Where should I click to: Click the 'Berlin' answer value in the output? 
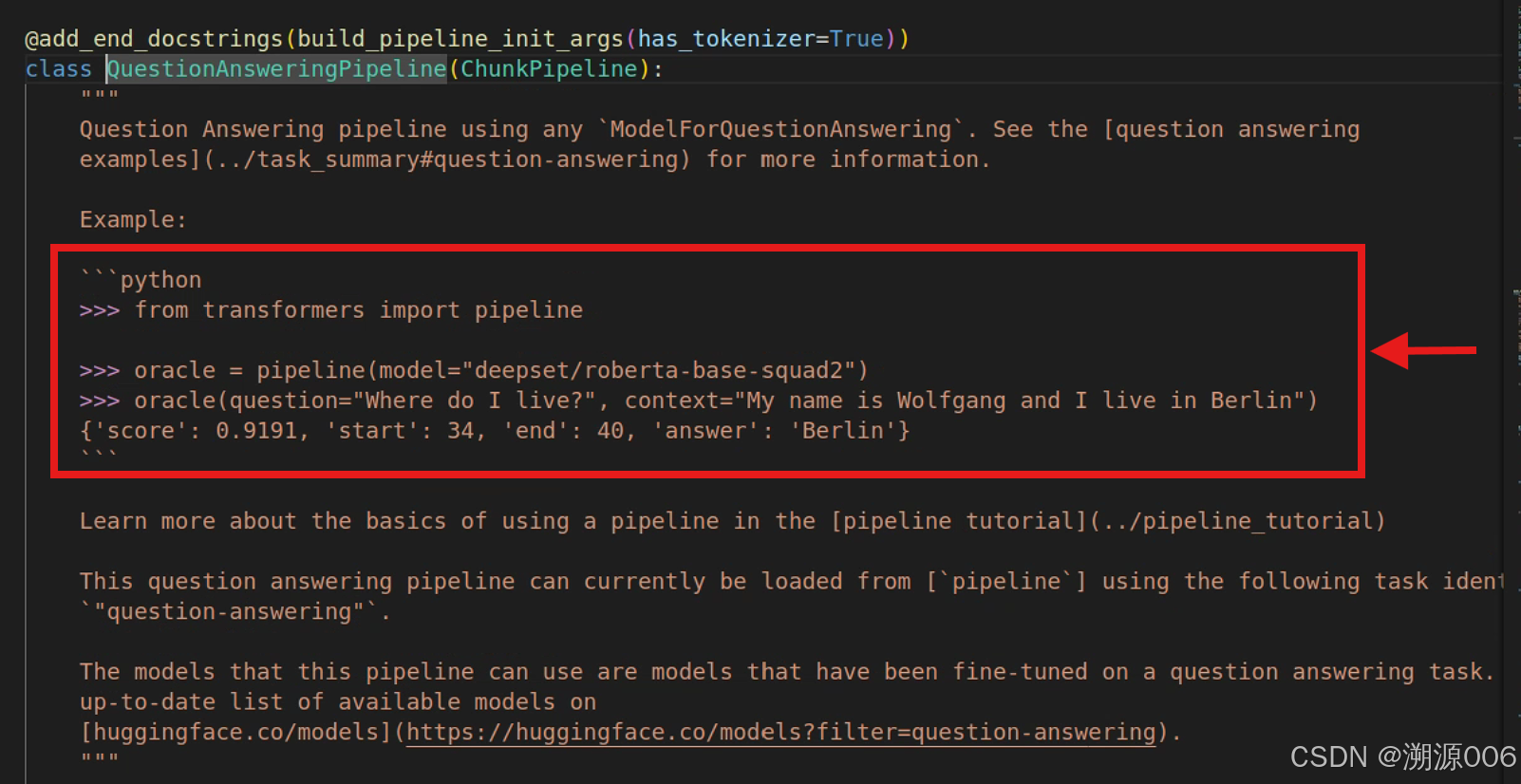(x=843, y=431)
